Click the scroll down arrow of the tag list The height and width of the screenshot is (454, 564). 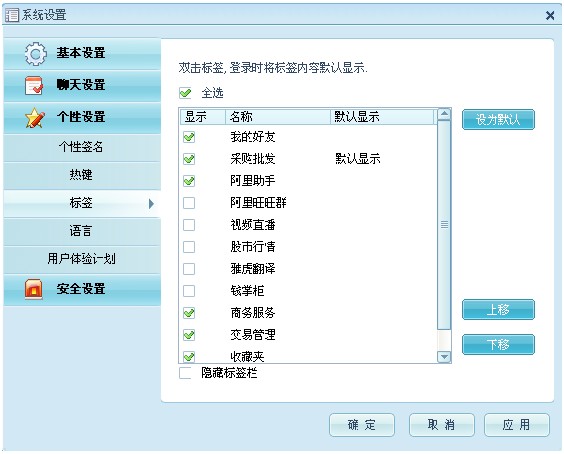(x=444, y=357)
